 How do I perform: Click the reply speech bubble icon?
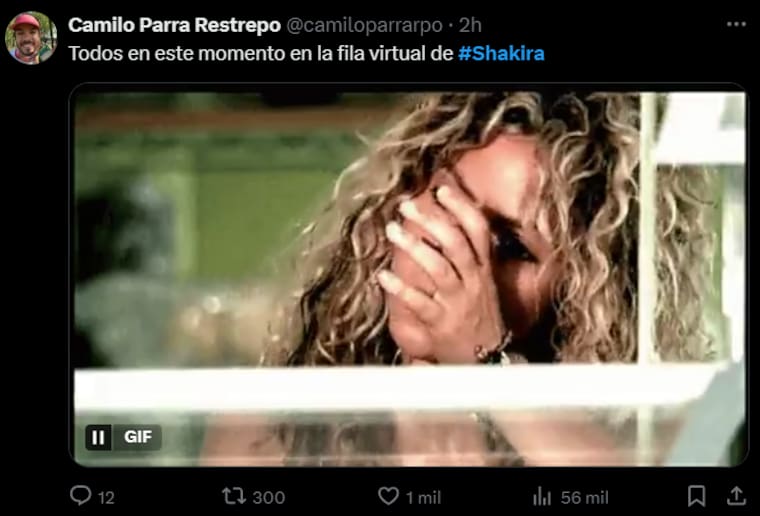(80, 496)
